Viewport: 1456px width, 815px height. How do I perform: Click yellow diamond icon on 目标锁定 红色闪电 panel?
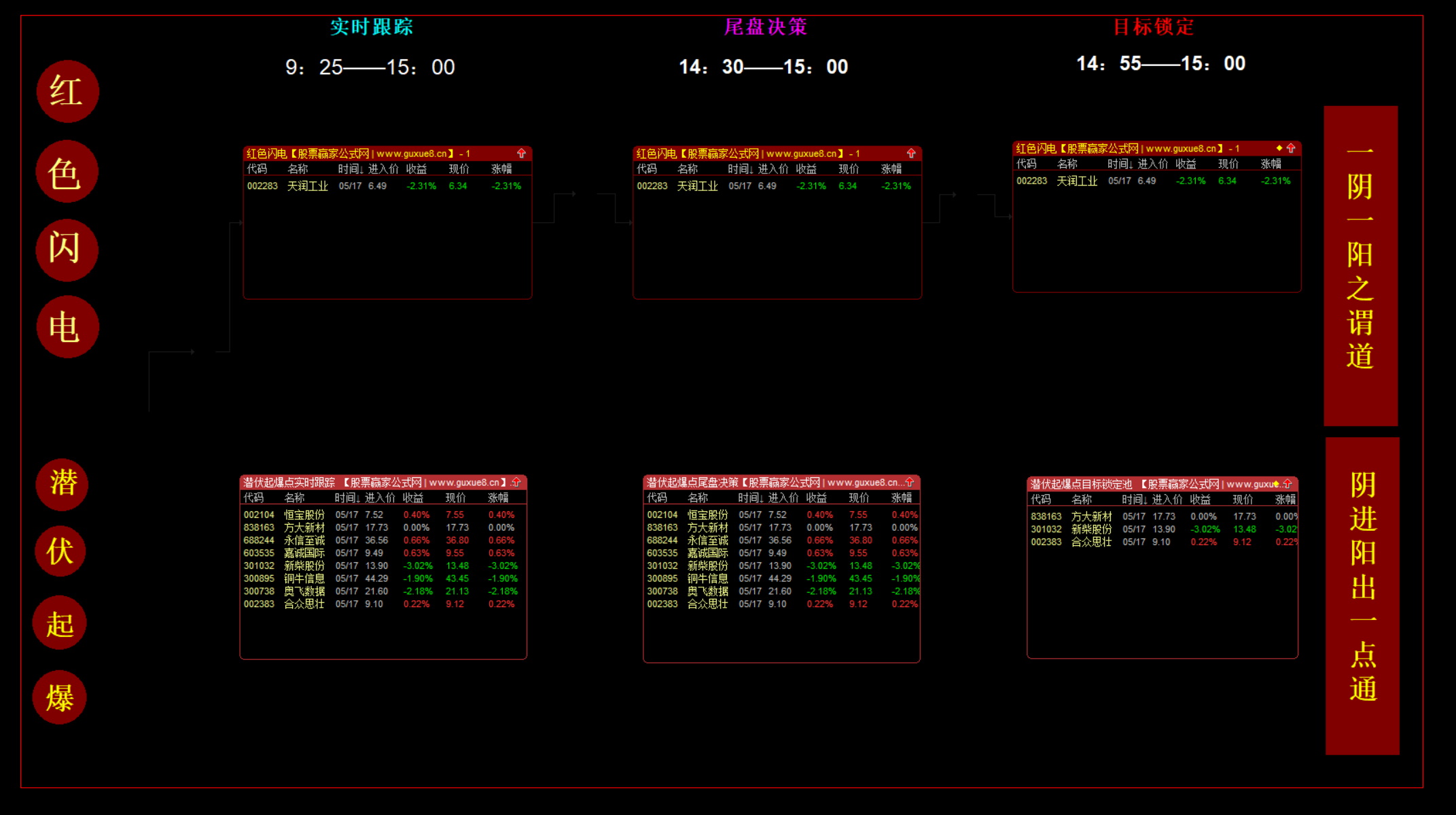(x=1279, y=148)
